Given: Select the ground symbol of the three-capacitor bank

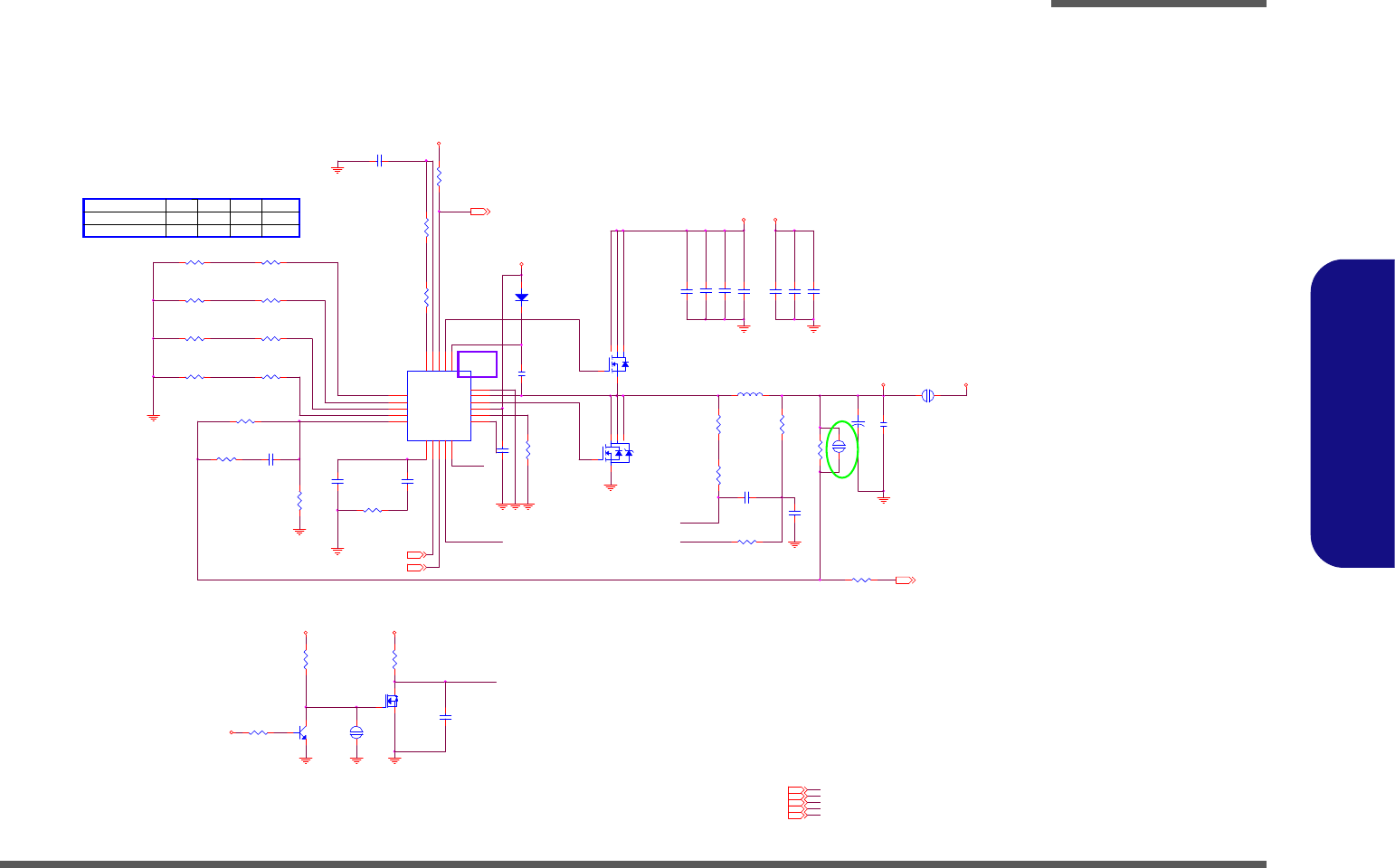Looking at the screenshot, I should [x=813, y=329].
